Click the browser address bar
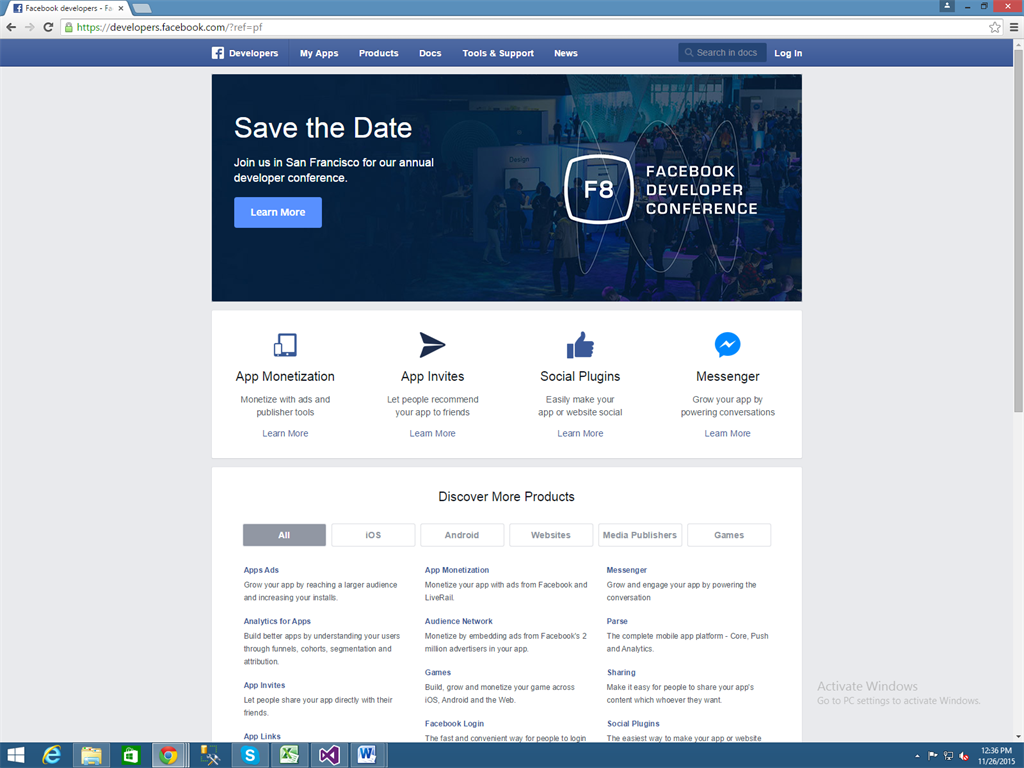This screenshot has height=768, width=1024. point(532,27)
